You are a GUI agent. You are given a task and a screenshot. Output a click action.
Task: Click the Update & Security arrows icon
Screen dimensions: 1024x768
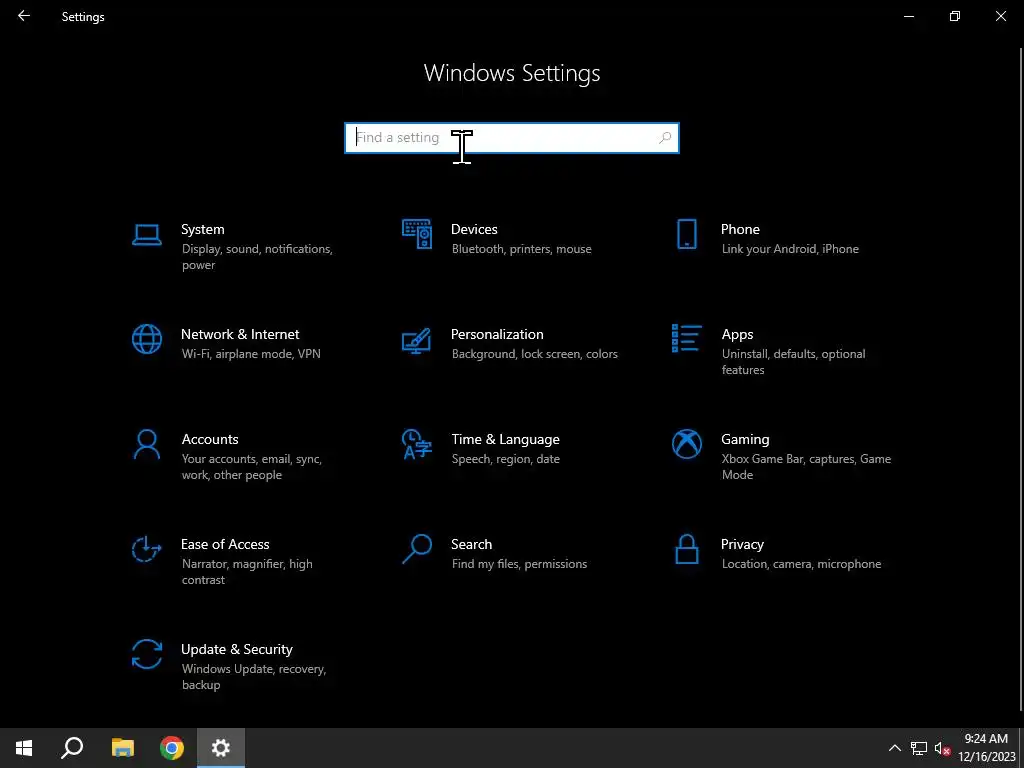tap(146, 654)
